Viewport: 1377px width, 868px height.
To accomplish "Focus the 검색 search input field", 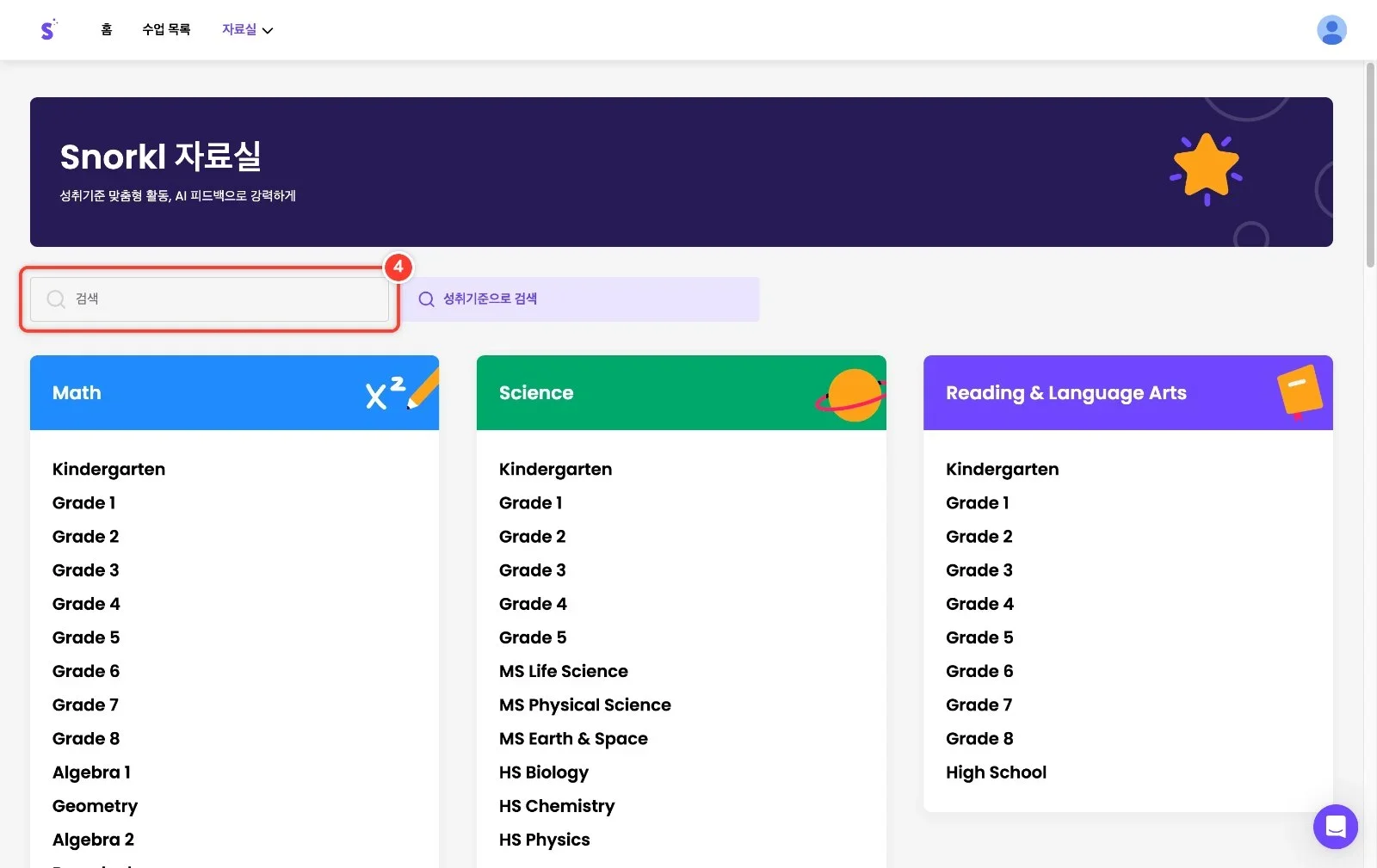I will pos(209,299).
